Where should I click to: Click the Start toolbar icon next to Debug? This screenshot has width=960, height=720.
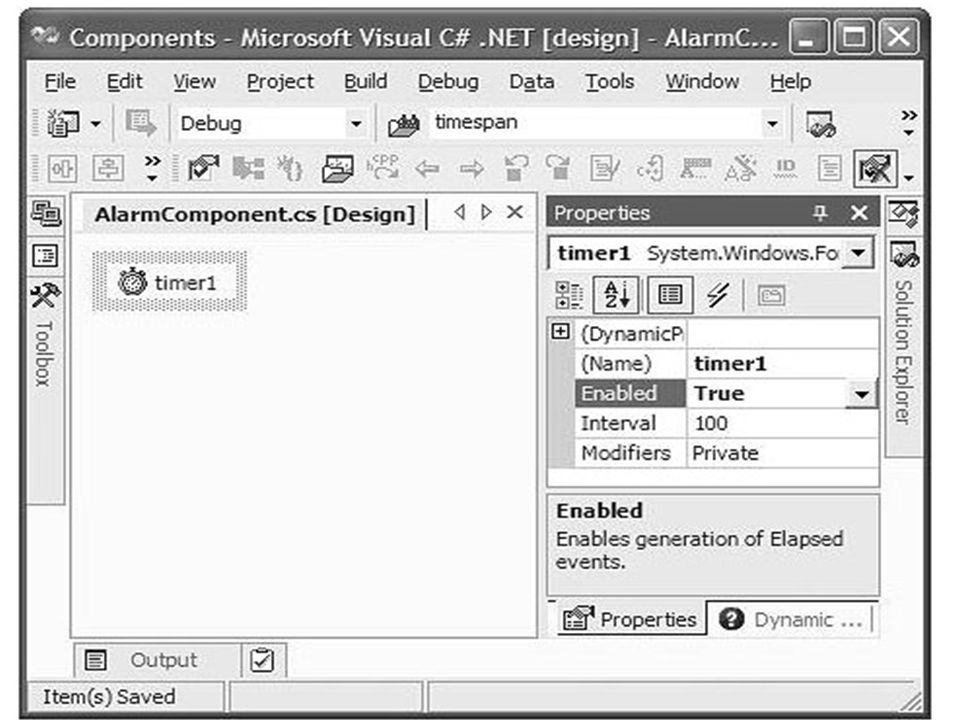[x=141, y=124]
